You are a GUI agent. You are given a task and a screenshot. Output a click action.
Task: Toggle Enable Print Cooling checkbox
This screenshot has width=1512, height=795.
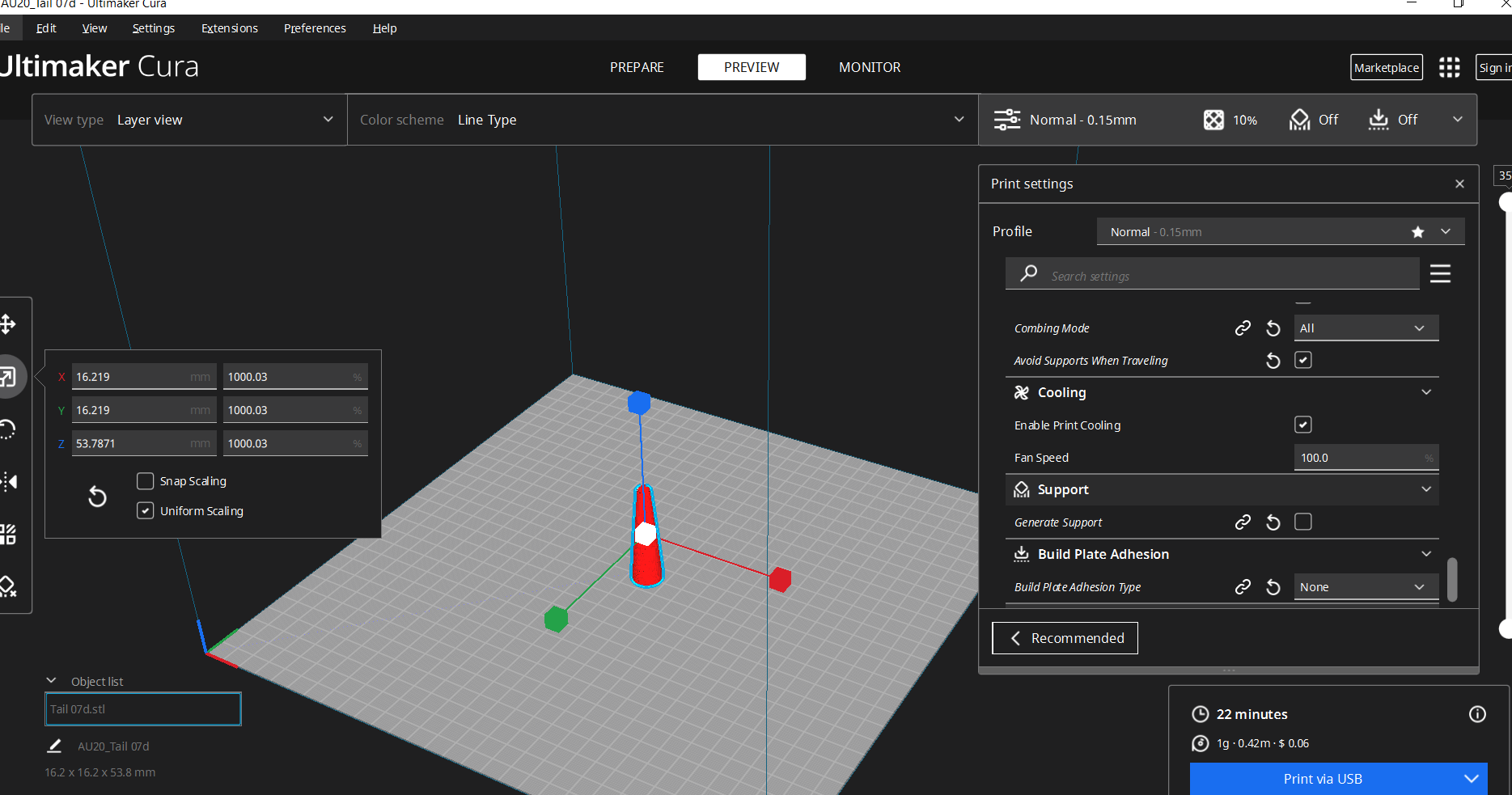pos(1302,425)
